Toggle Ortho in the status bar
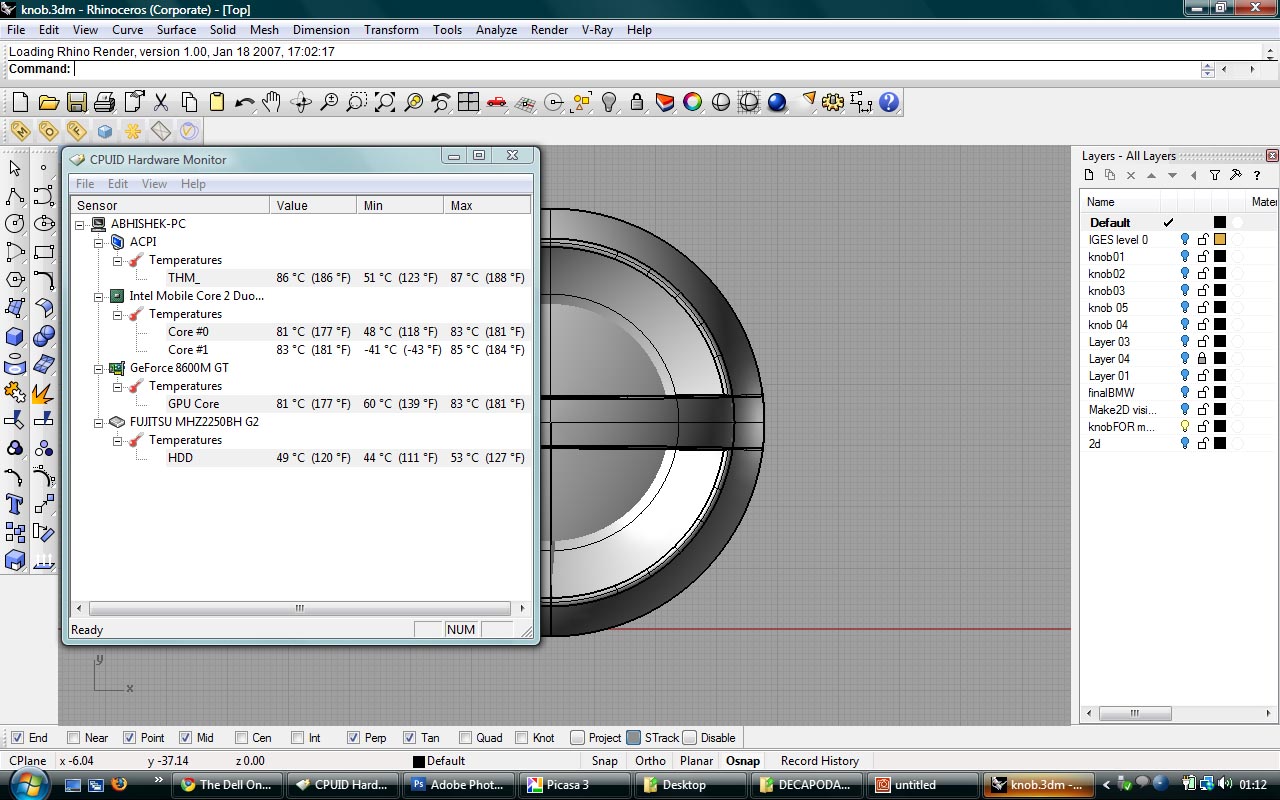This screenshot has width=1280, height=800. (x=650, y=761)
